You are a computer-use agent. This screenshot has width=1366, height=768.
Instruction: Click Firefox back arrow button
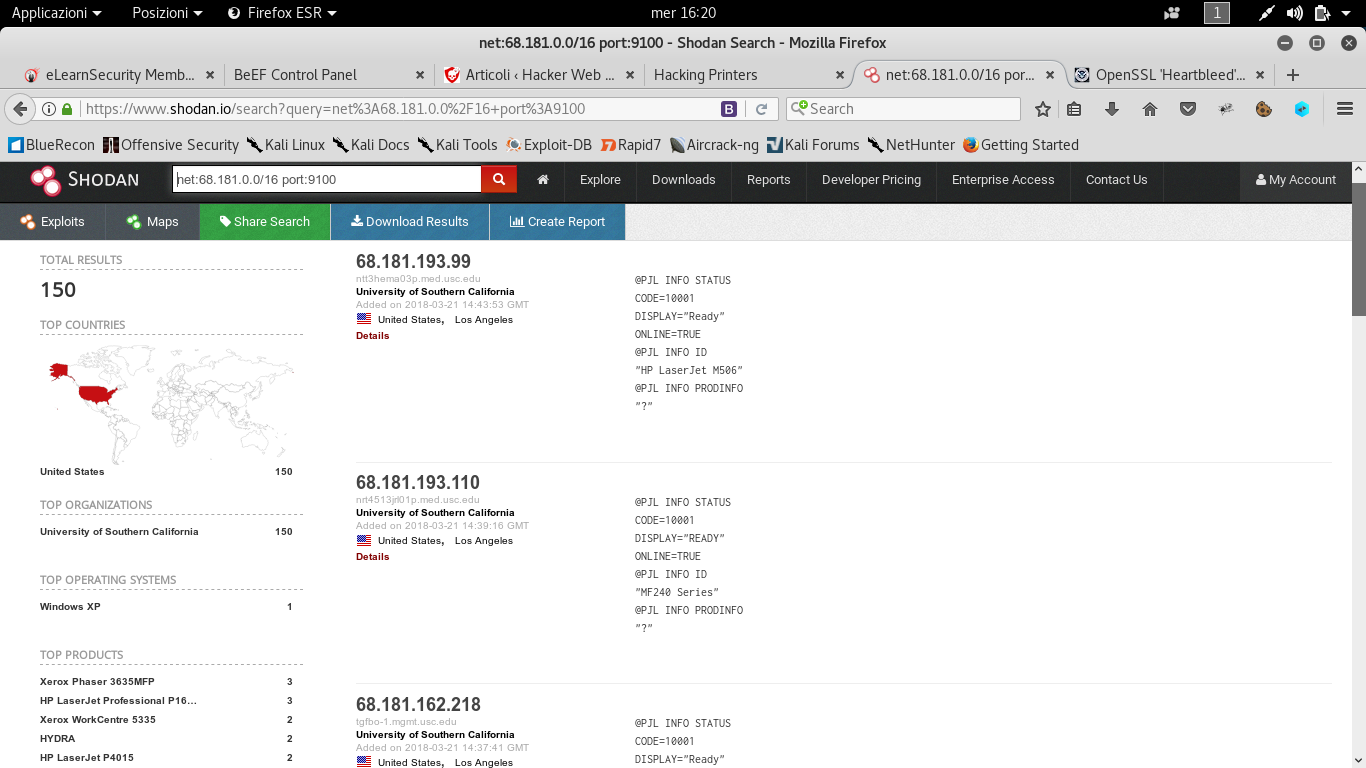[x=20, y=109]
